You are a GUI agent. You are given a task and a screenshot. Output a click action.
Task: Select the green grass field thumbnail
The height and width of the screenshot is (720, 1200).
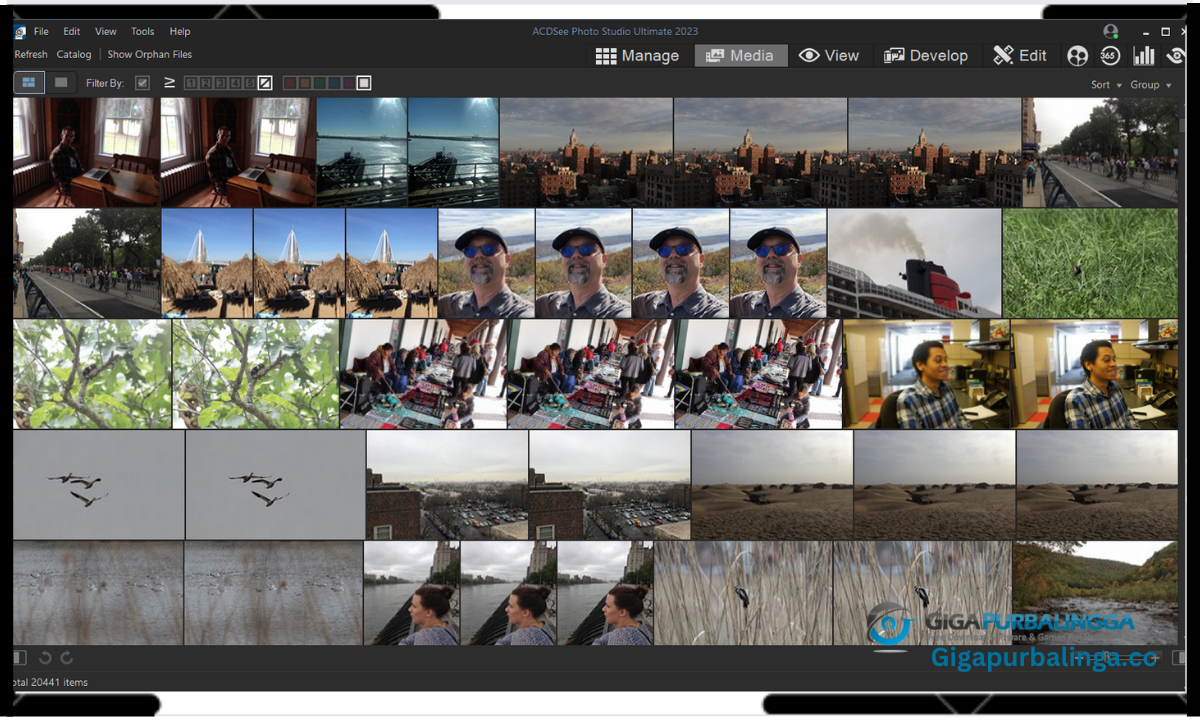(1090, 263)
